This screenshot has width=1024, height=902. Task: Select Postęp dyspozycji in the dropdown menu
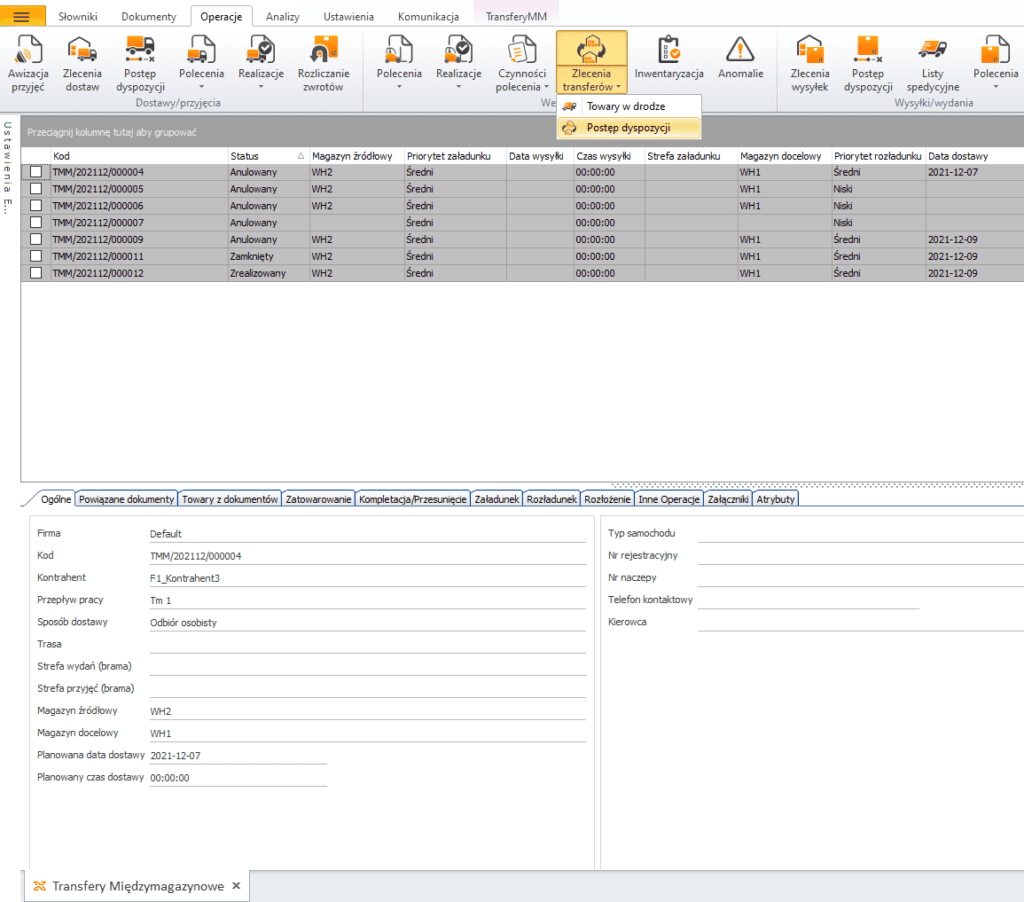tap(628, 128)
